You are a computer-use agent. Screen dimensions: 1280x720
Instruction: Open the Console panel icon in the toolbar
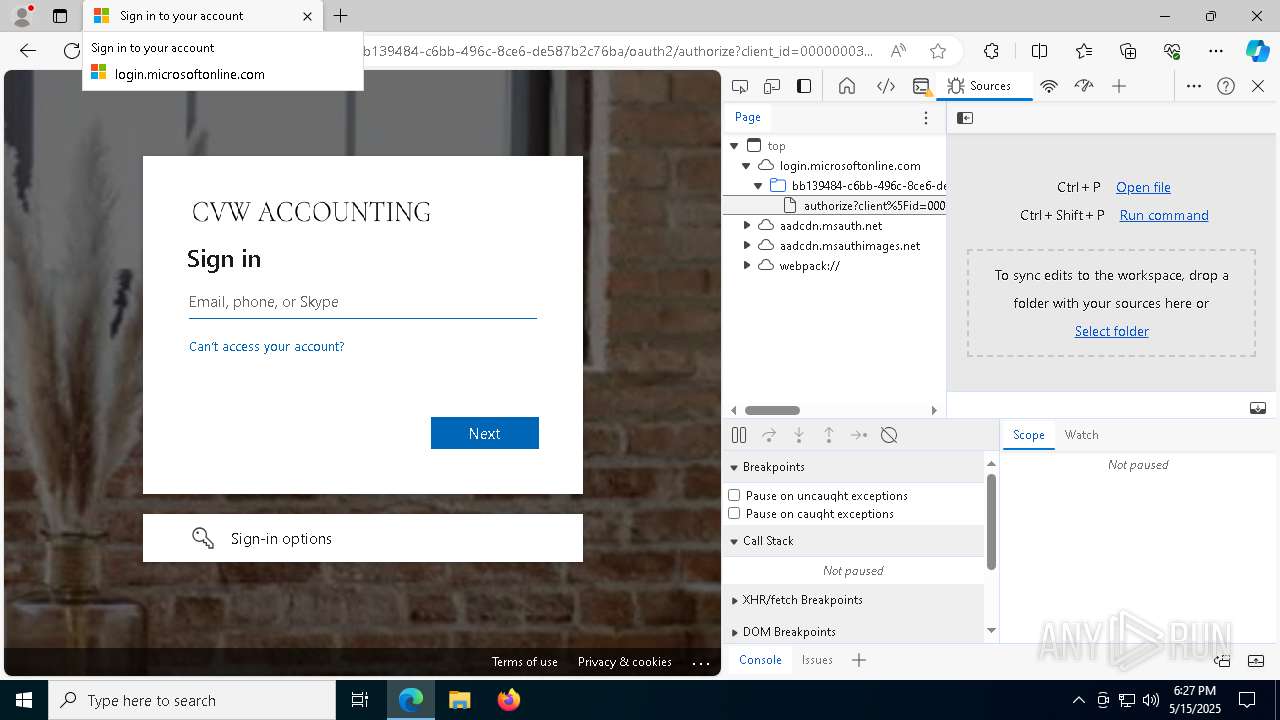point(922,86)
